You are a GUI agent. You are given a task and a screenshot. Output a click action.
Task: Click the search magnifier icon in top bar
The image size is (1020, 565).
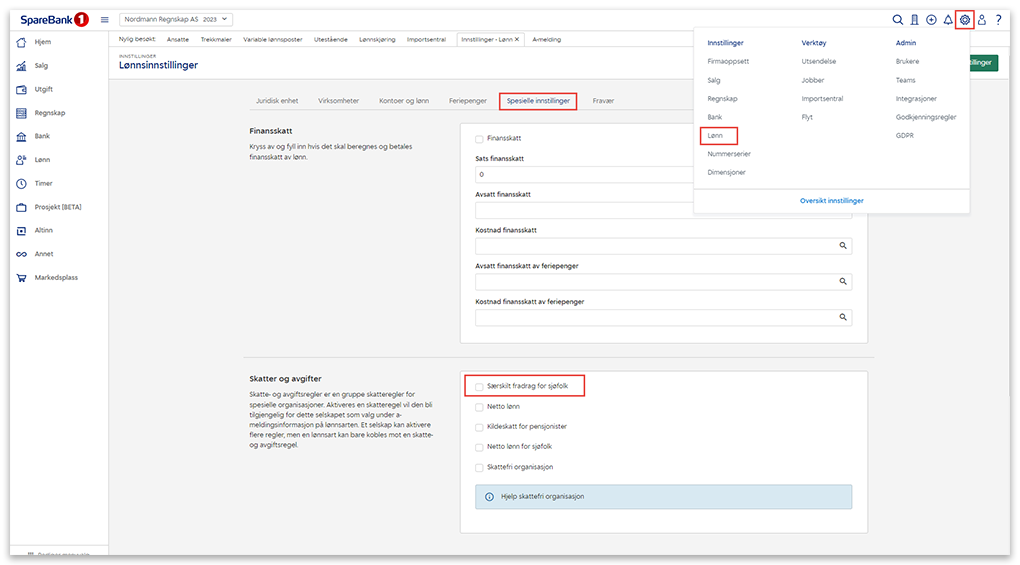point(898,19)
